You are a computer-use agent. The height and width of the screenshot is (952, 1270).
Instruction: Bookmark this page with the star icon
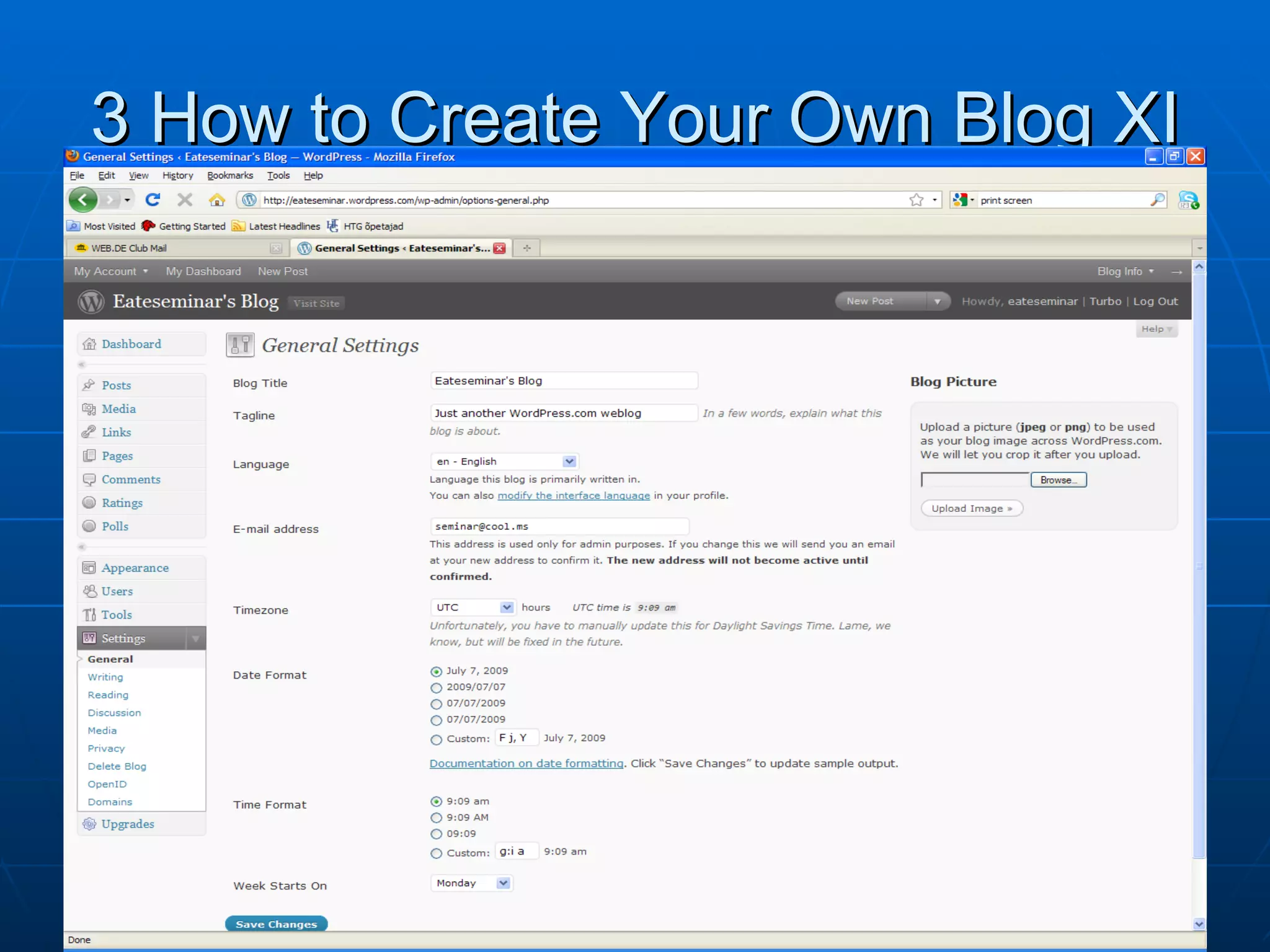pyautogui.click(x=917, y=200)
